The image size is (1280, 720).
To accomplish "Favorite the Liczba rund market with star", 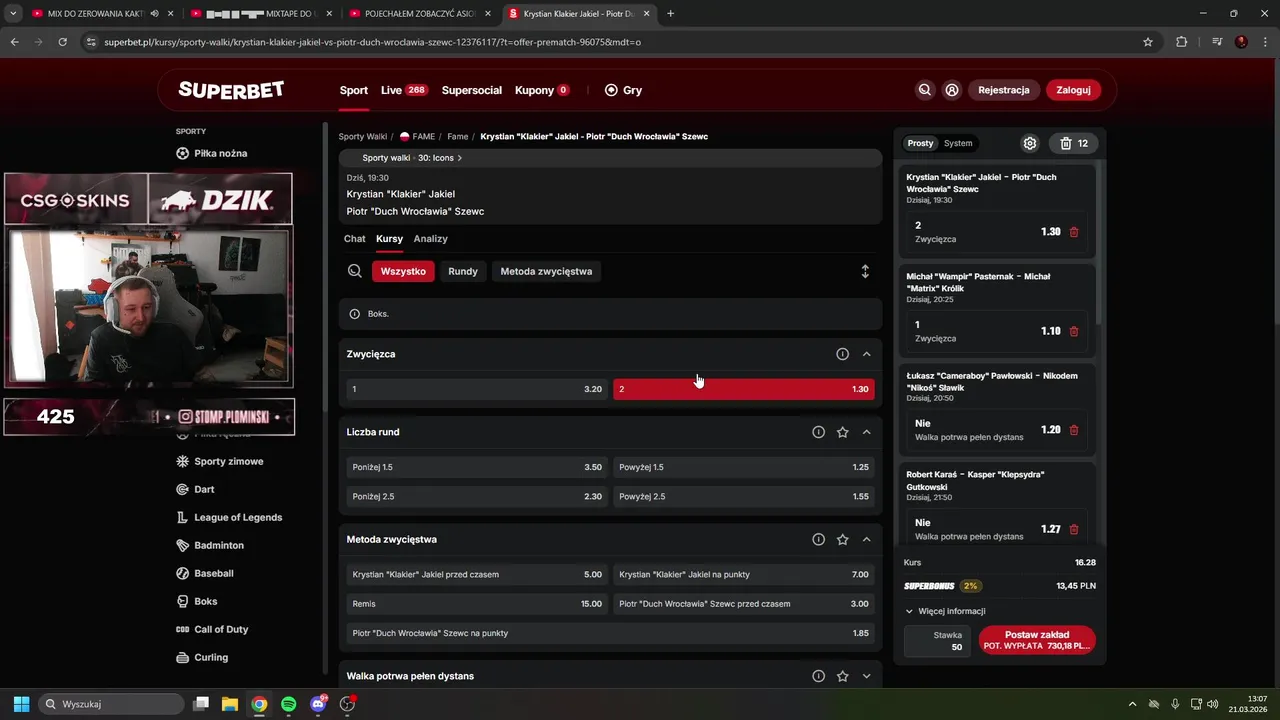I will [842, 432].
